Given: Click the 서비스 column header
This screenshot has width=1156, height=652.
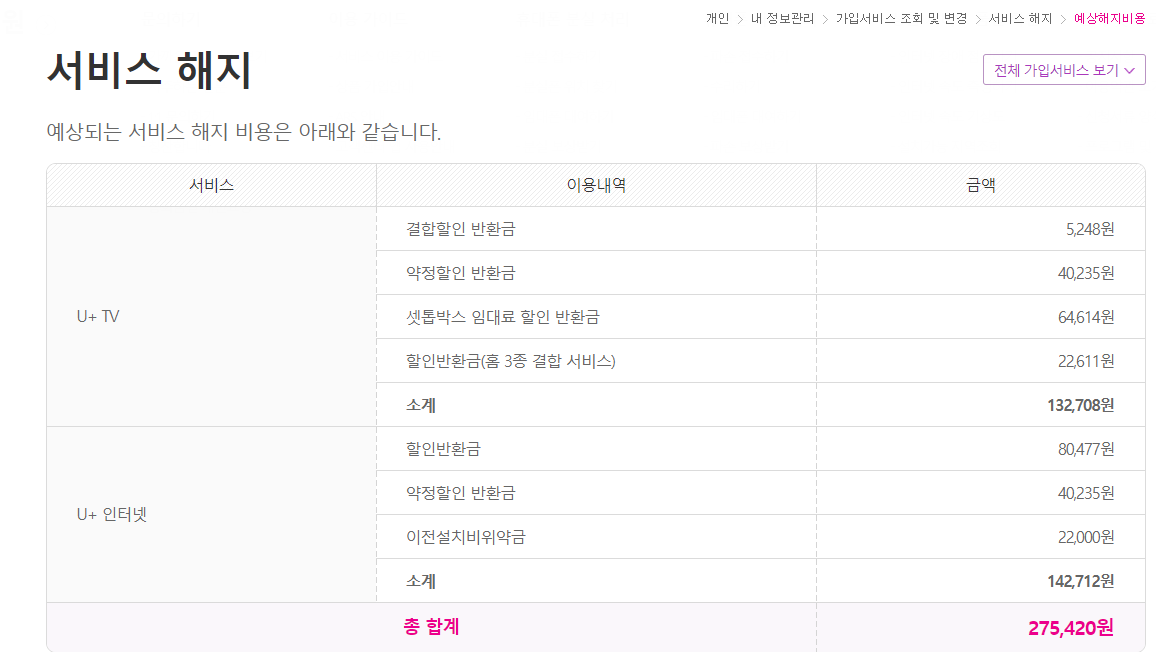Looking at the screenshot, I should click(211, 185).
